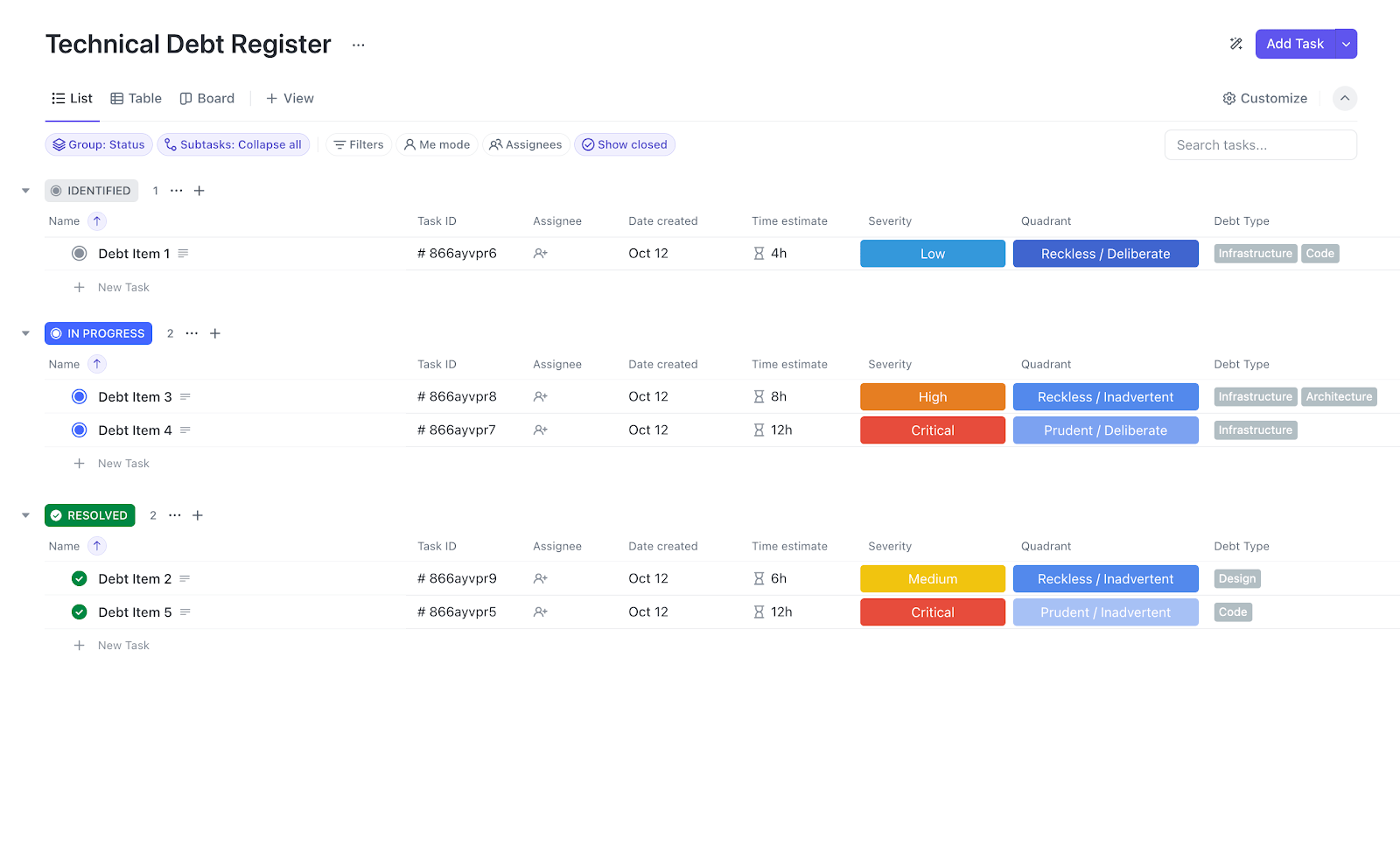Viewport: 1400px width, 853px height.
Task: Click inside the Search tasks field
Action: [1260, 144]
